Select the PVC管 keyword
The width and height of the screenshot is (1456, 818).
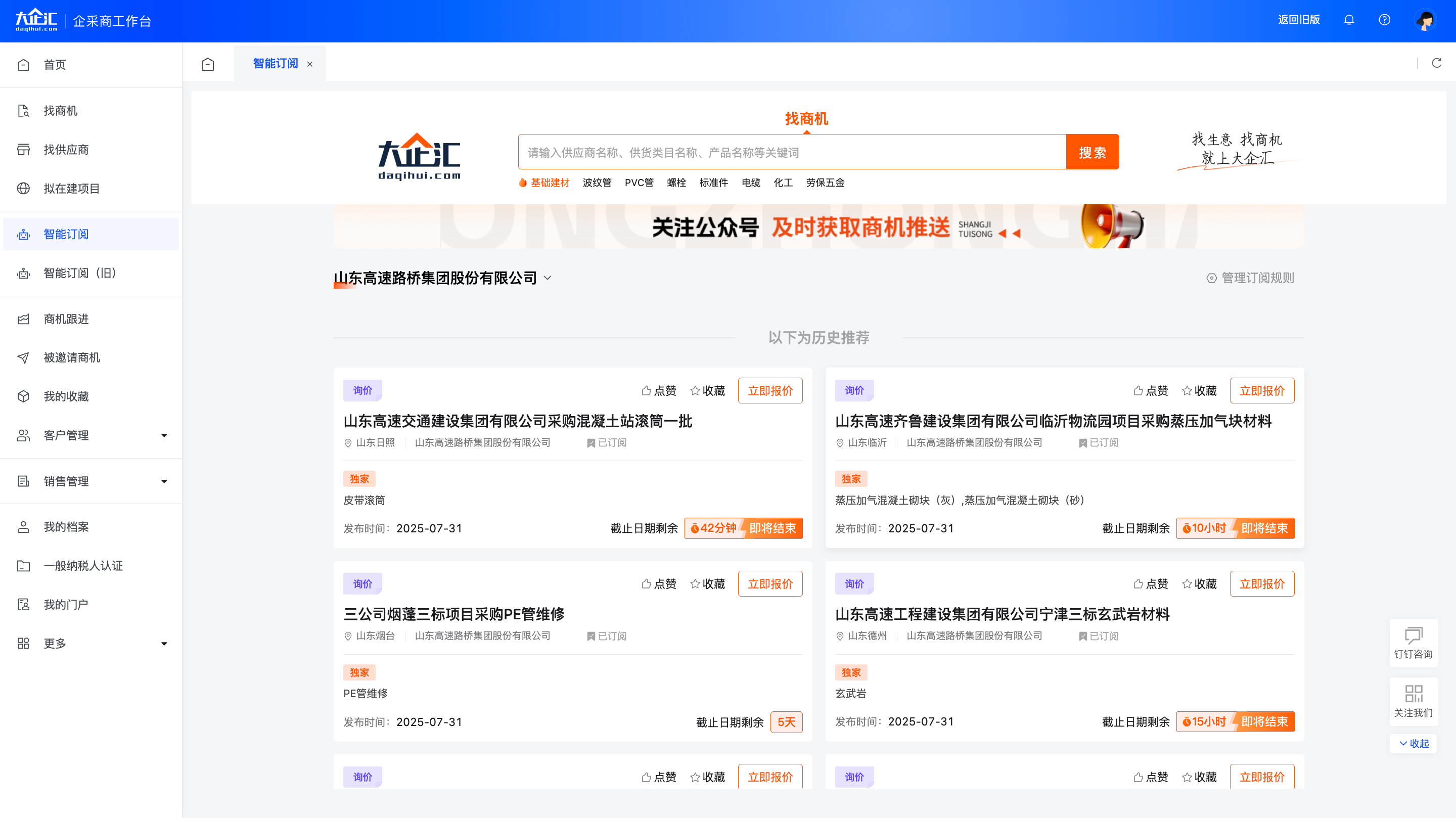click(x=639, y=183)
